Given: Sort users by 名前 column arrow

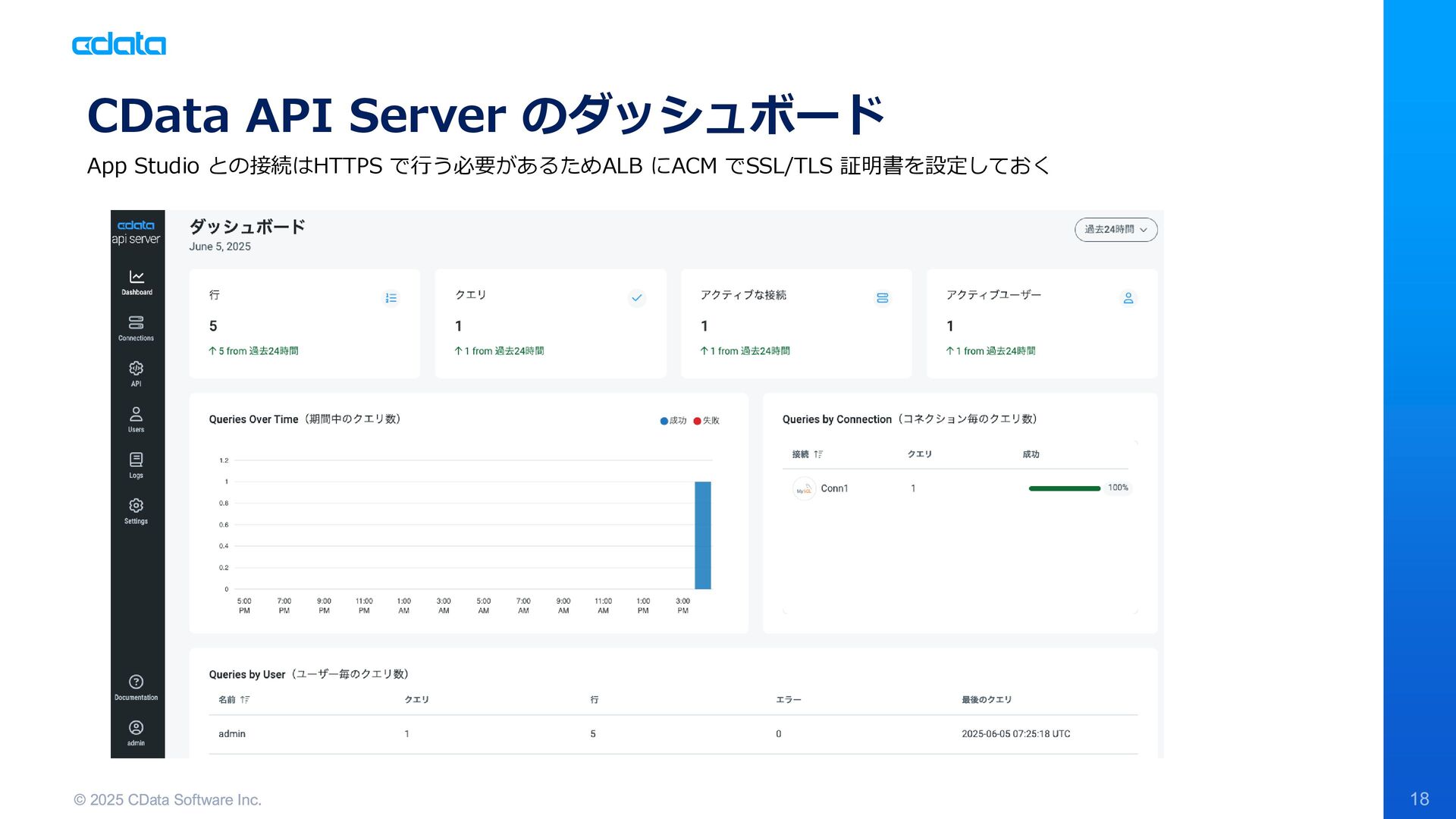Looking at the screenshot, I should pyautogui.click(x=245, y=700).
